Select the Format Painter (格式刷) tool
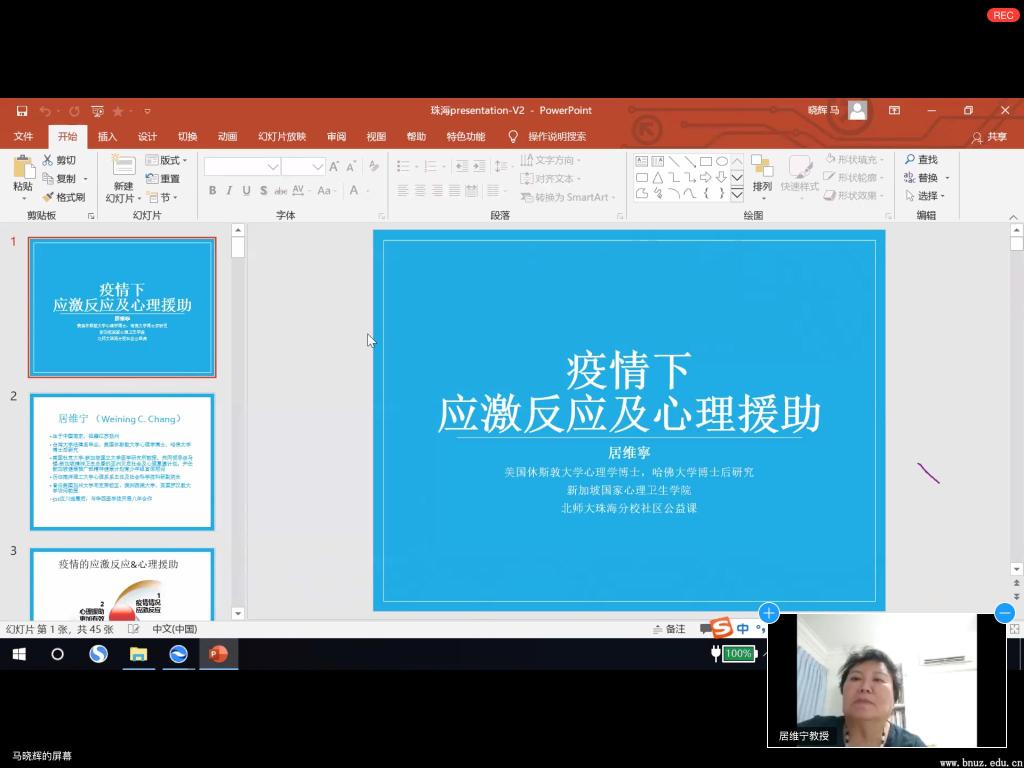Screen dimensions: 1024x768 [63, 197]
